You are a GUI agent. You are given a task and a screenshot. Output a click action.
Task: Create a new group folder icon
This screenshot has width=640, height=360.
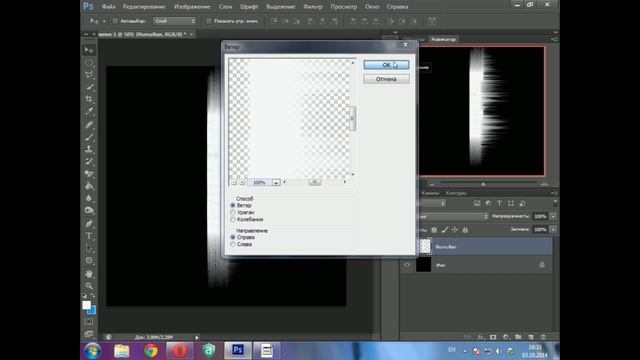518,337
